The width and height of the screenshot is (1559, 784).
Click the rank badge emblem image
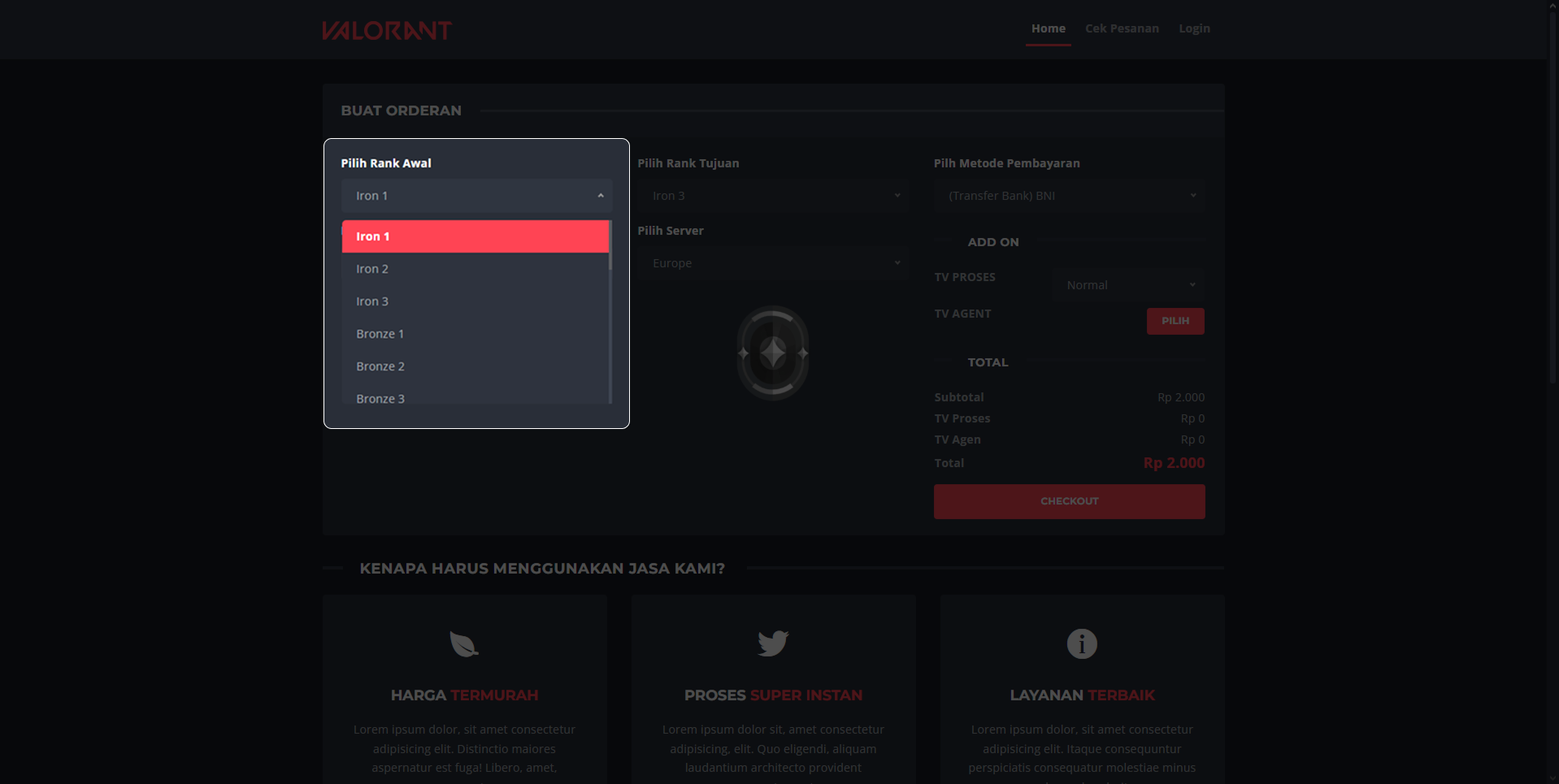pyautogui.click(x=772, y=353)
